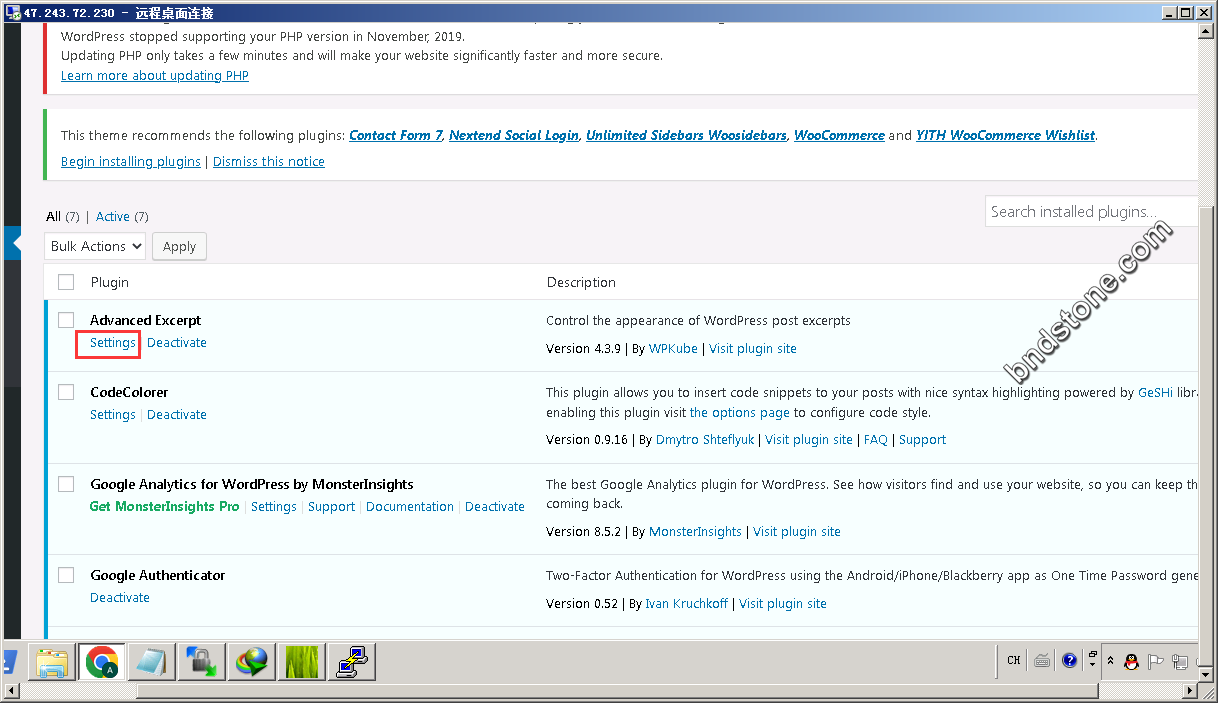Click the CH language indicator
The image size is (1218, 703).
click(1014, 660)
